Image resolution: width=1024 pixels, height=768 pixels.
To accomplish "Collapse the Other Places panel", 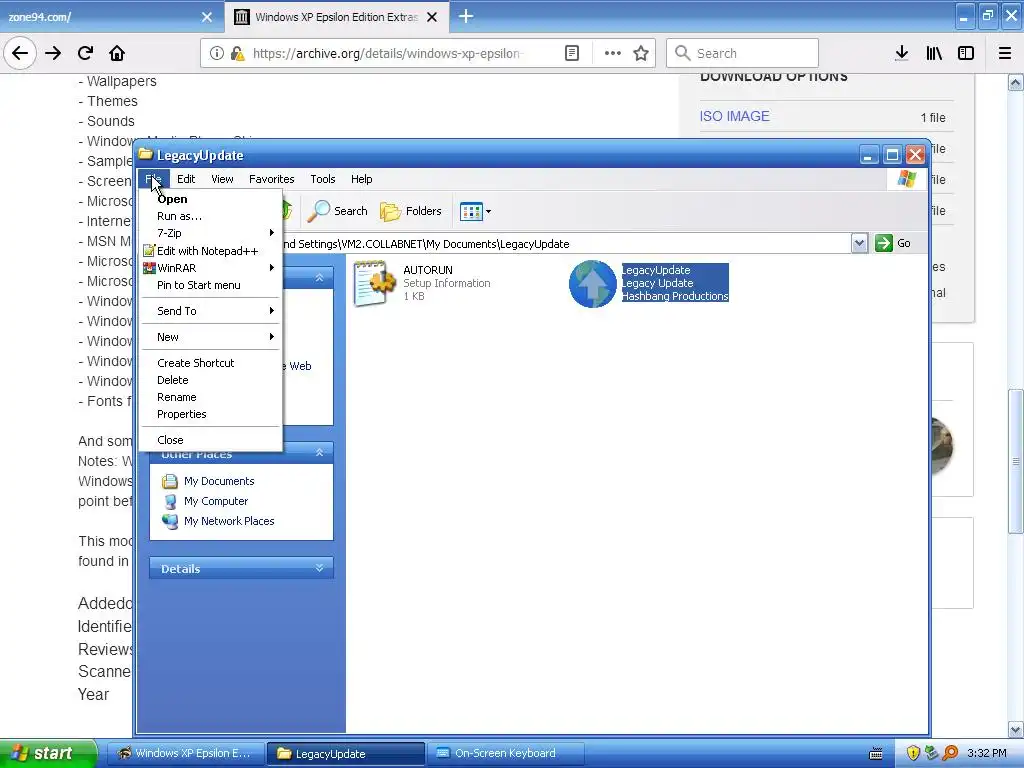I will tap(319, 453).
